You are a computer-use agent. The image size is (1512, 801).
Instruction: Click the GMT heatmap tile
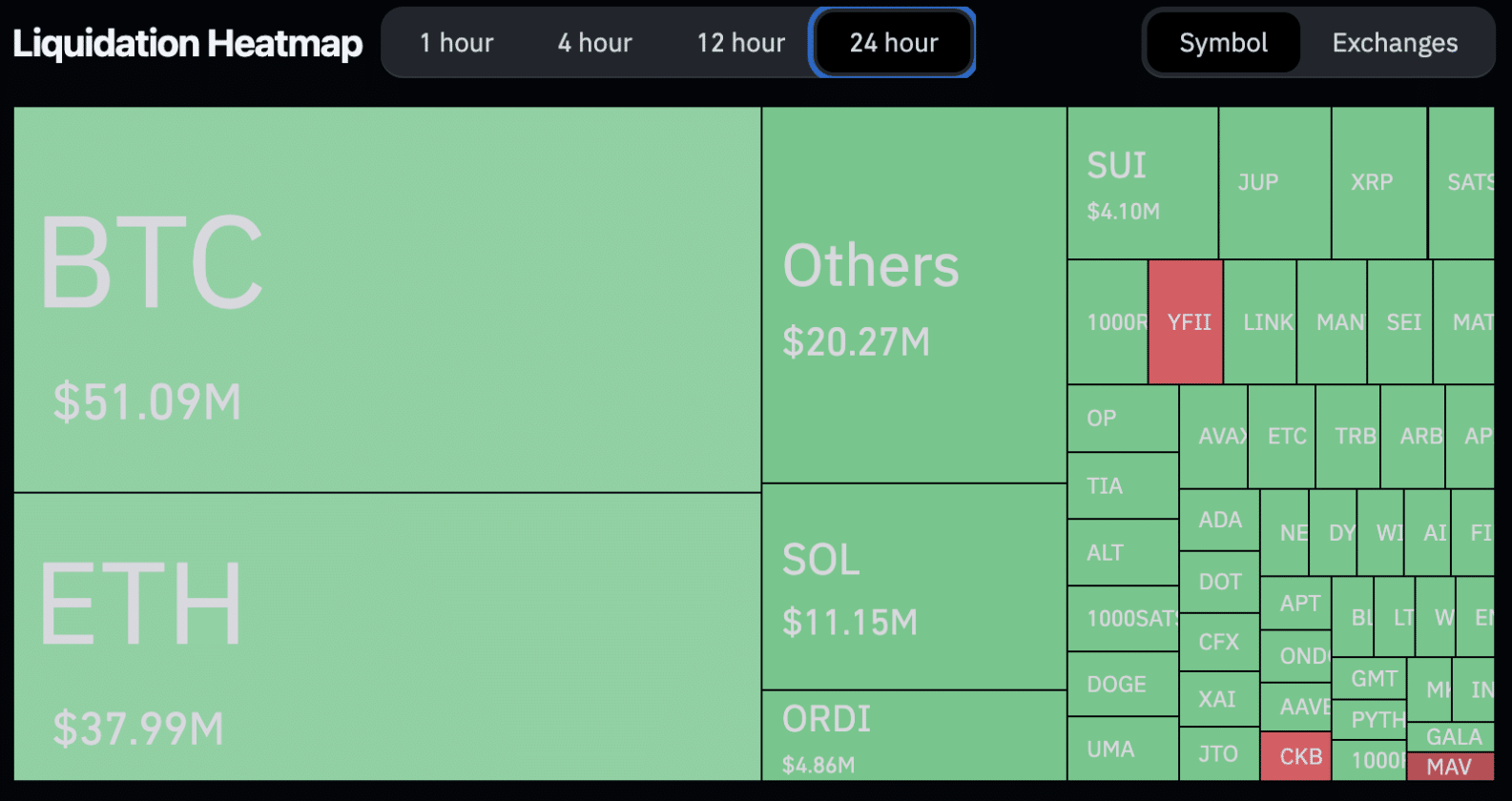point(1369,679)
